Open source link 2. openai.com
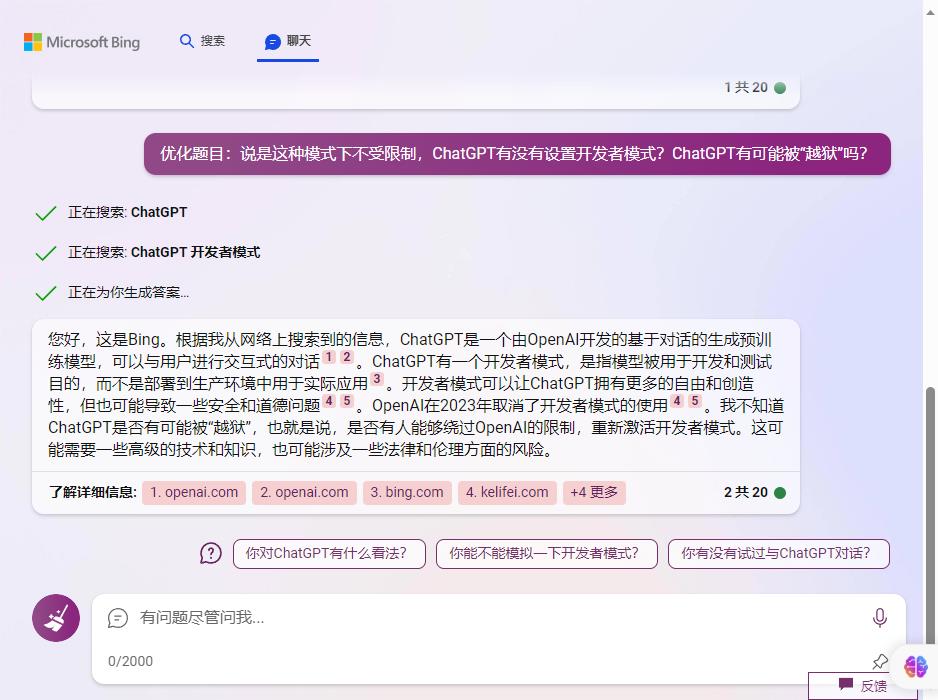Viewport: 938px width, 700px height. pyautogui.click(x=304, y=492)
